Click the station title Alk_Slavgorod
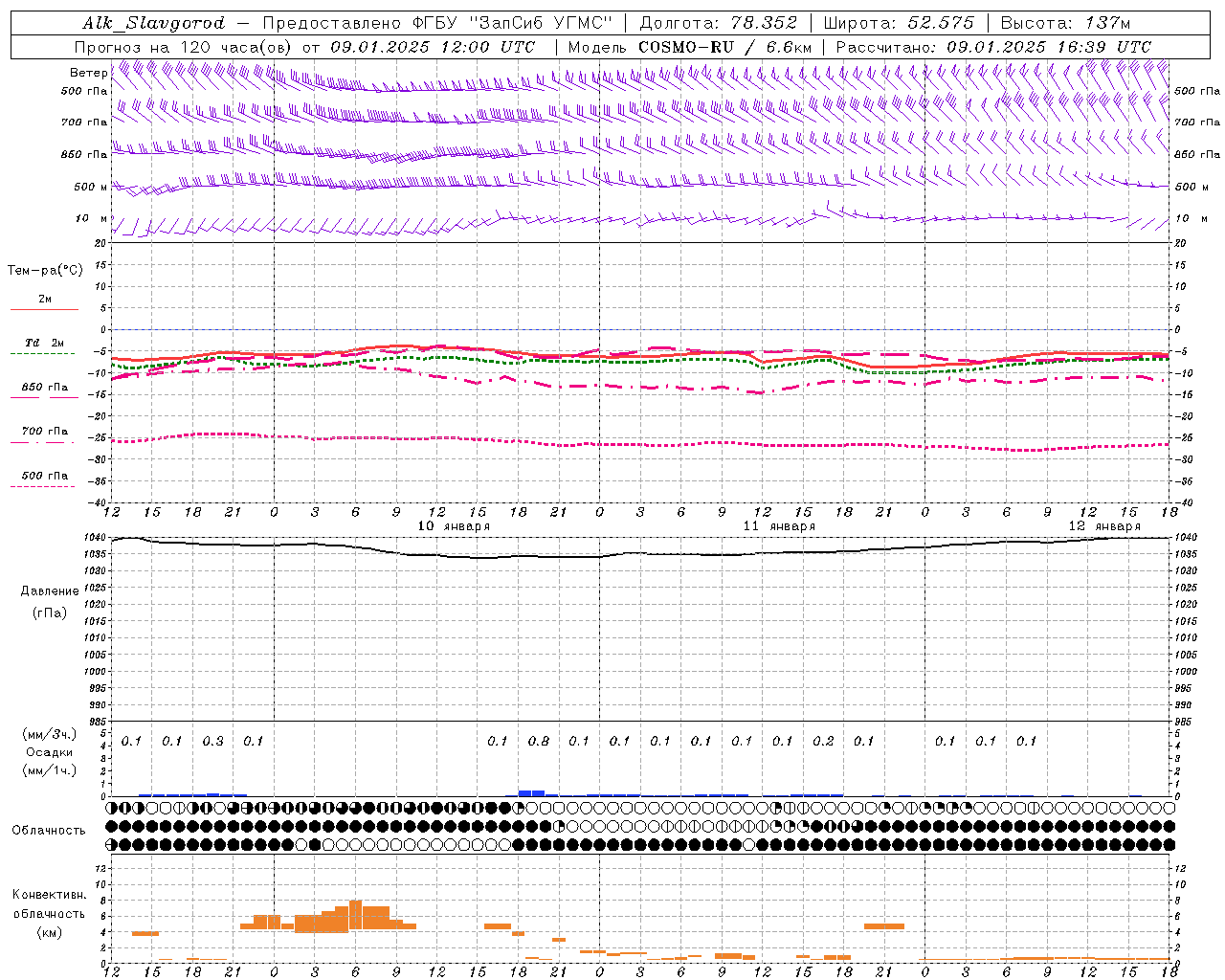The width and height of the screenshot is (1225, 980). (154, 23)
